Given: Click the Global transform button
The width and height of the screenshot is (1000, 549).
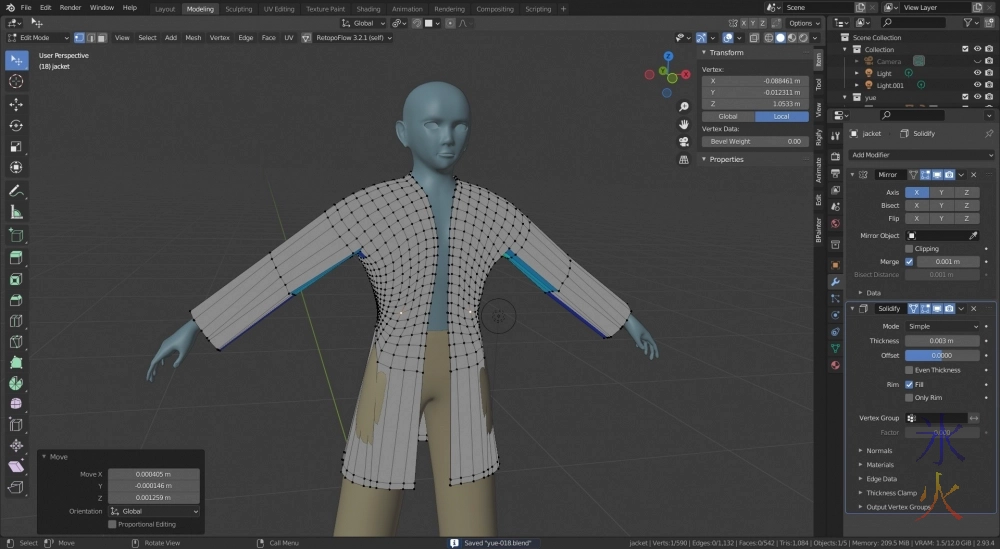Looking at the screenshot, I should coord(728,116).
